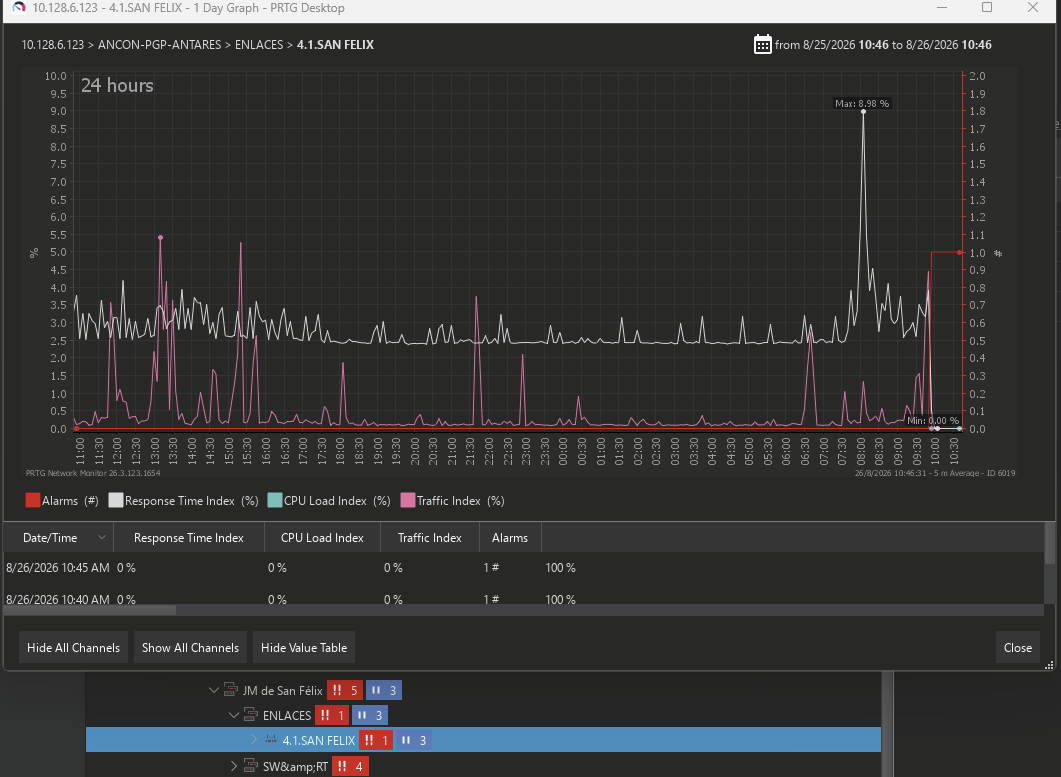The image size is (1061, 777).
Task: Click the pink Traffic Index color swatch
Action: 407,501
